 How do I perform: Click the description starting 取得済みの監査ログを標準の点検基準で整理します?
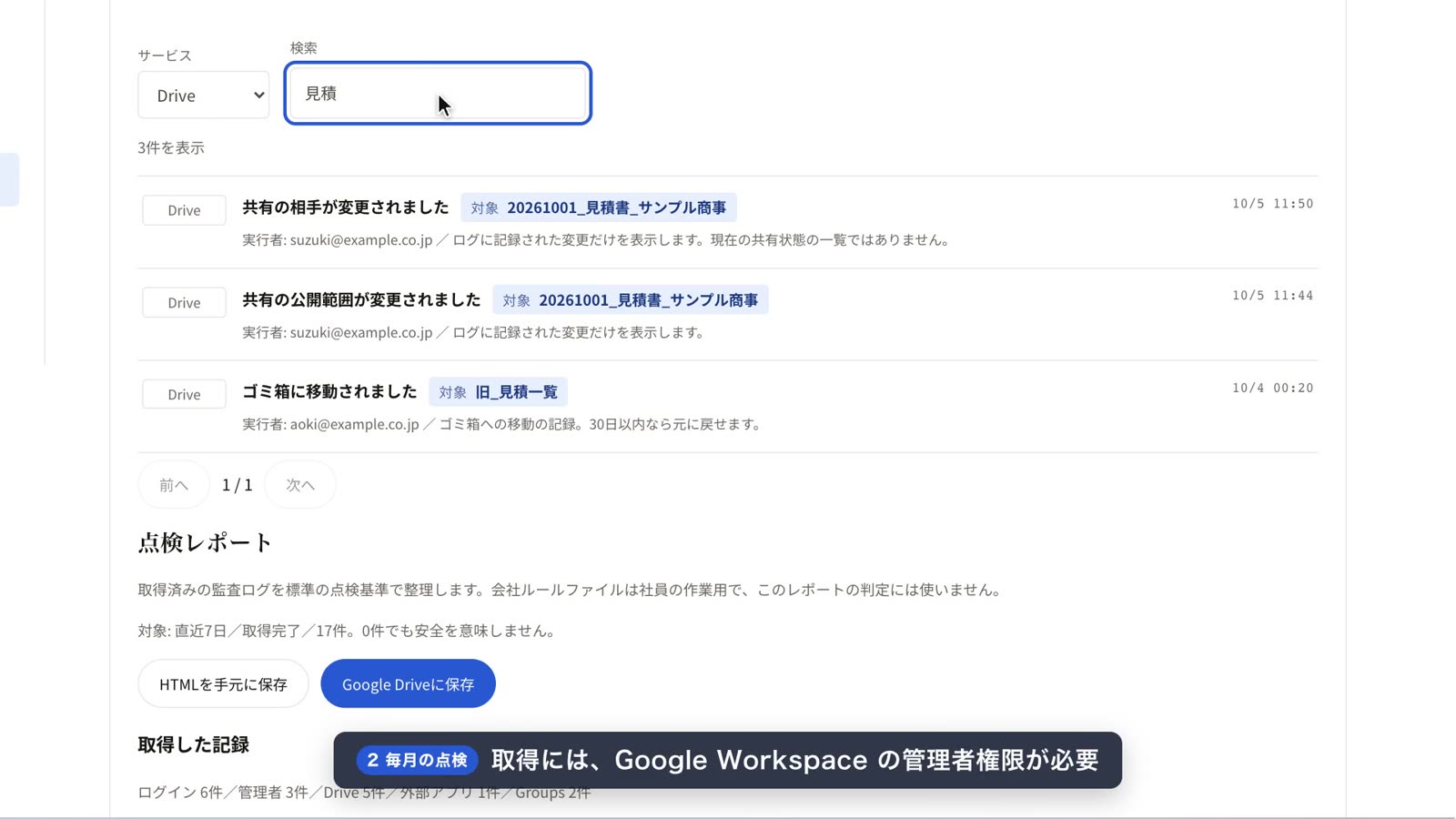pos(571,590)
